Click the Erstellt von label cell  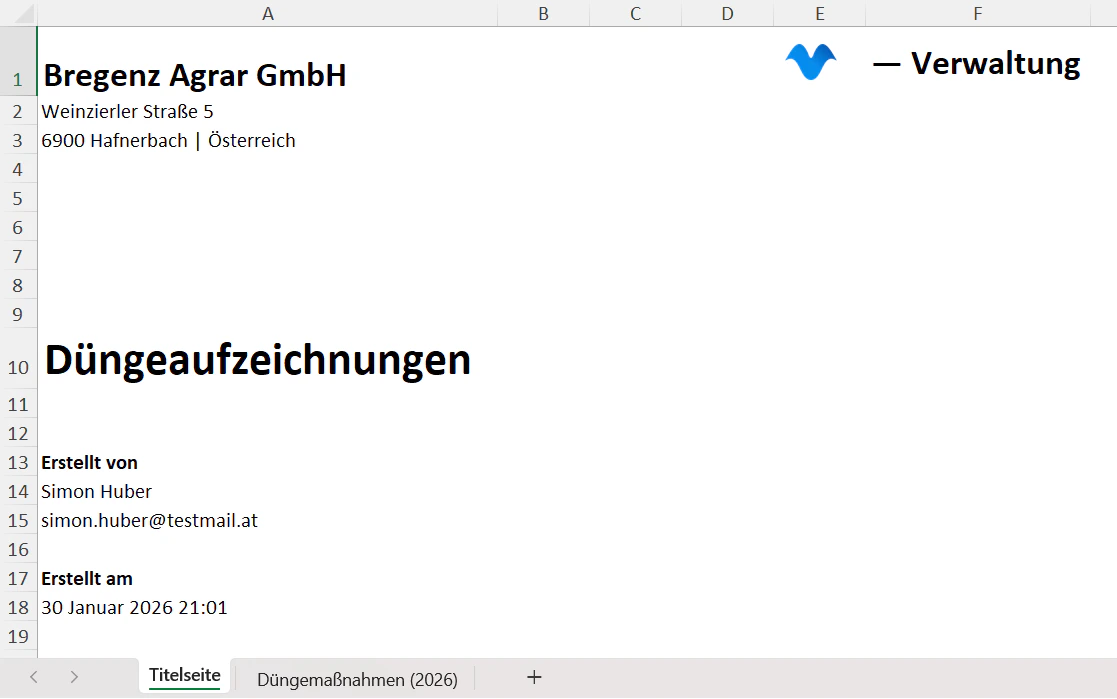click(x=89, y=462)
